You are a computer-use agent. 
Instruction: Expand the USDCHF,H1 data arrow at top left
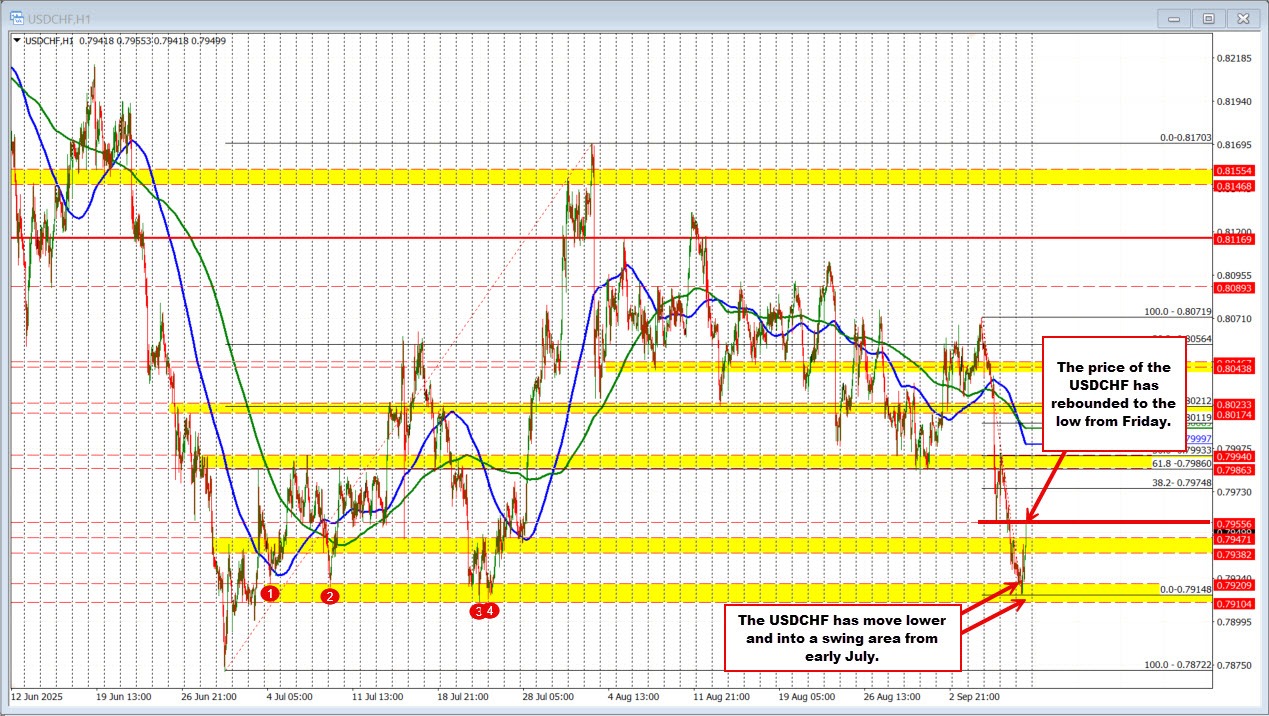tap(15, 41)
